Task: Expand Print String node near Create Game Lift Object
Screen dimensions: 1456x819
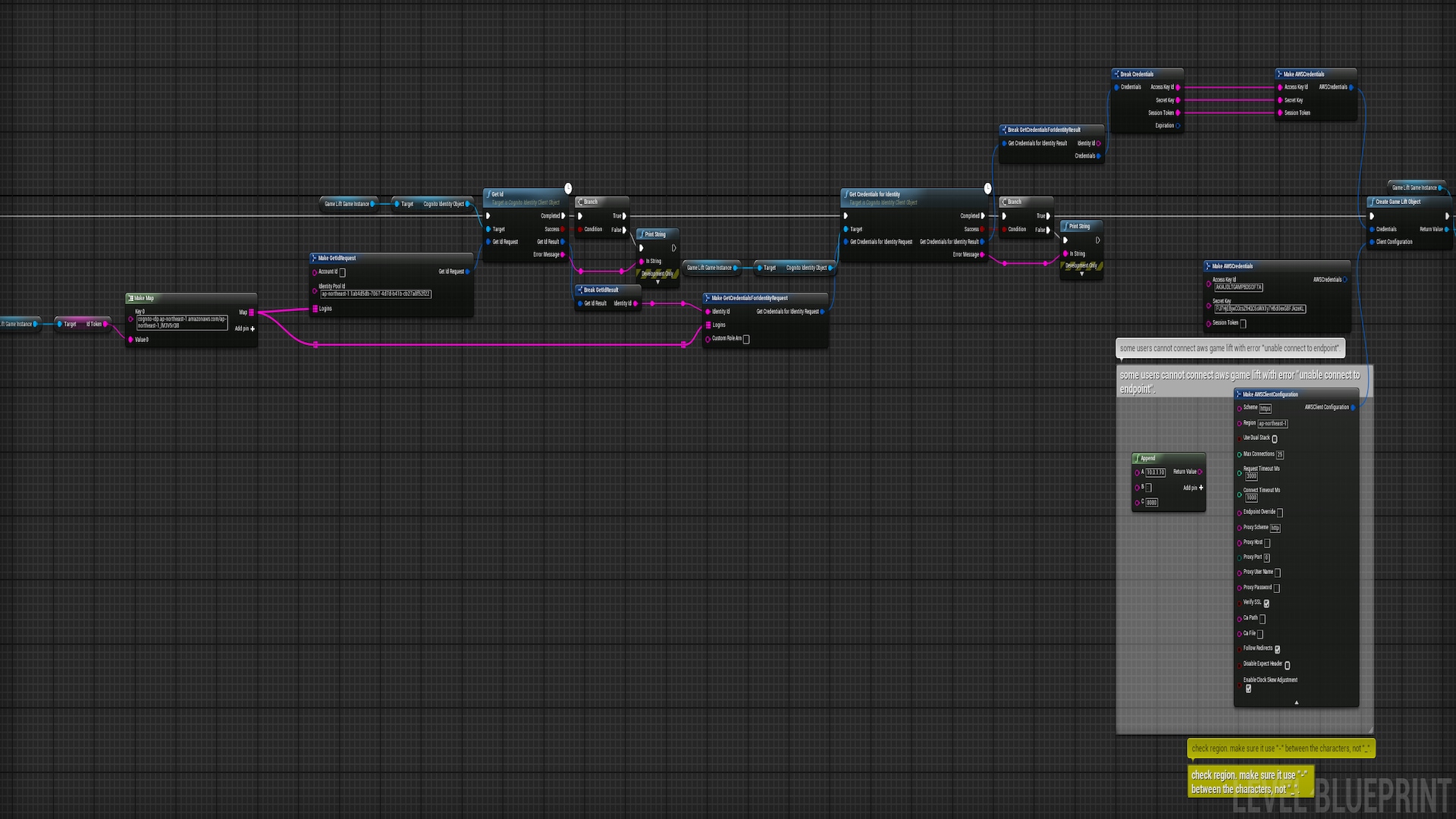Action: [1081, 274]
